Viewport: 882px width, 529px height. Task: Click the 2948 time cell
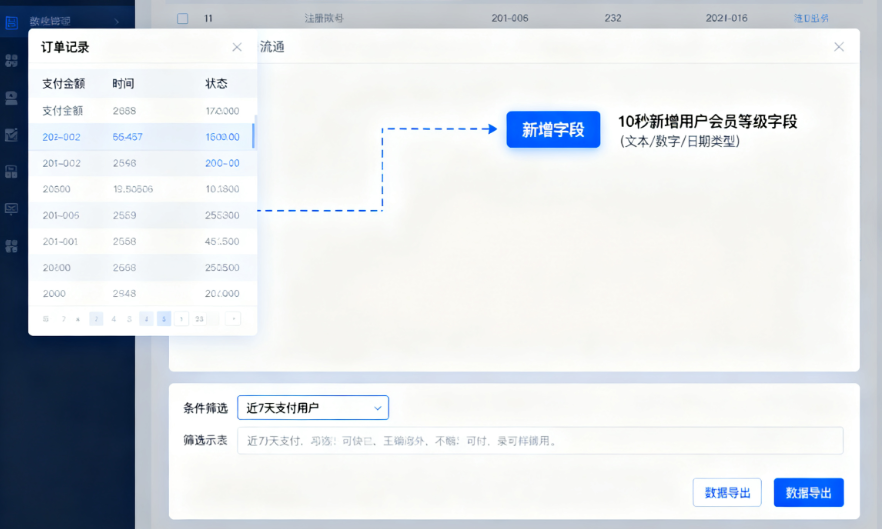click(x=124, y=293)
